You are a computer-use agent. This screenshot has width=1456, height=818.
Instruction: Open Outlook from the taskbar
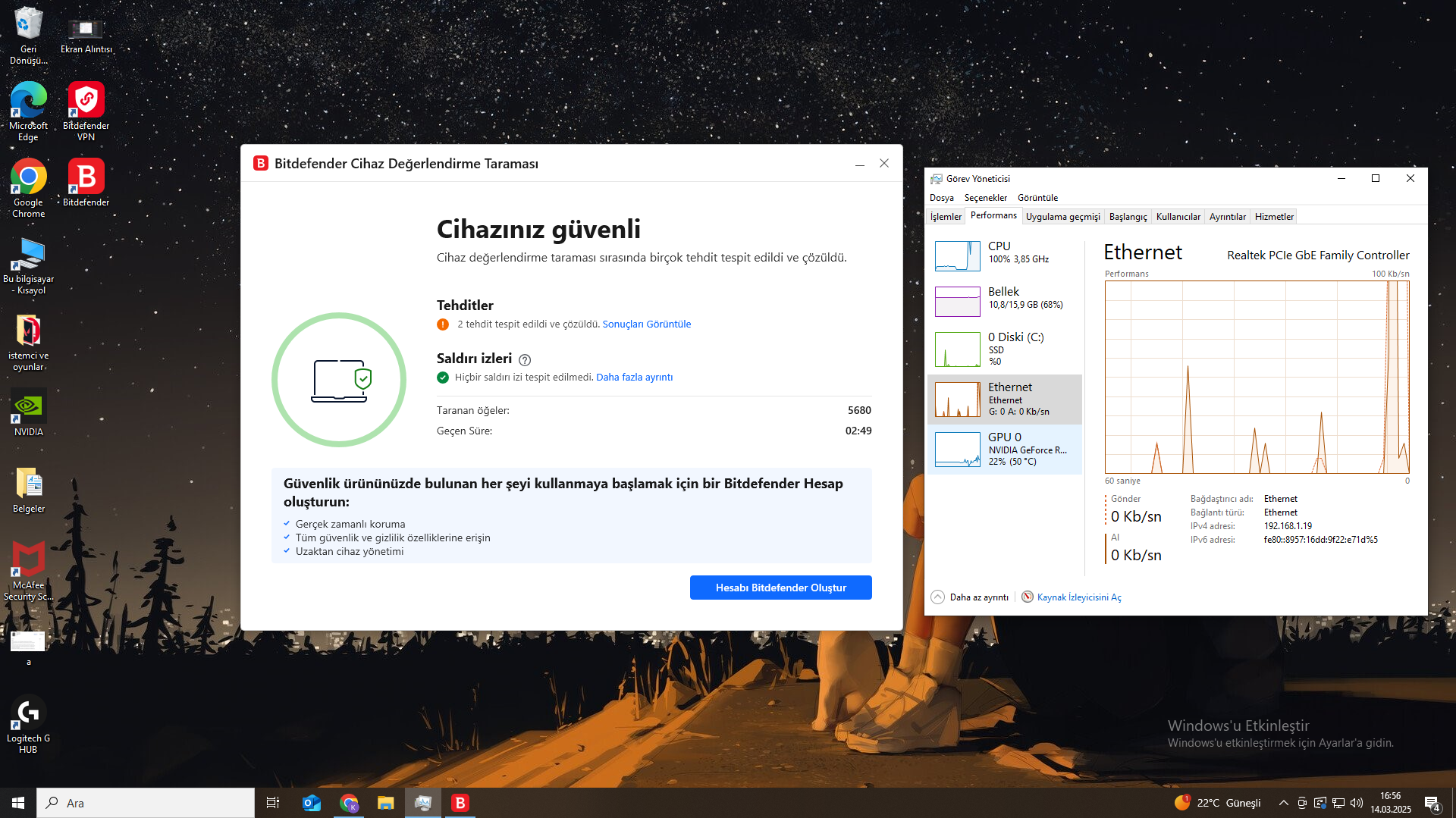[x=312, y=803]
